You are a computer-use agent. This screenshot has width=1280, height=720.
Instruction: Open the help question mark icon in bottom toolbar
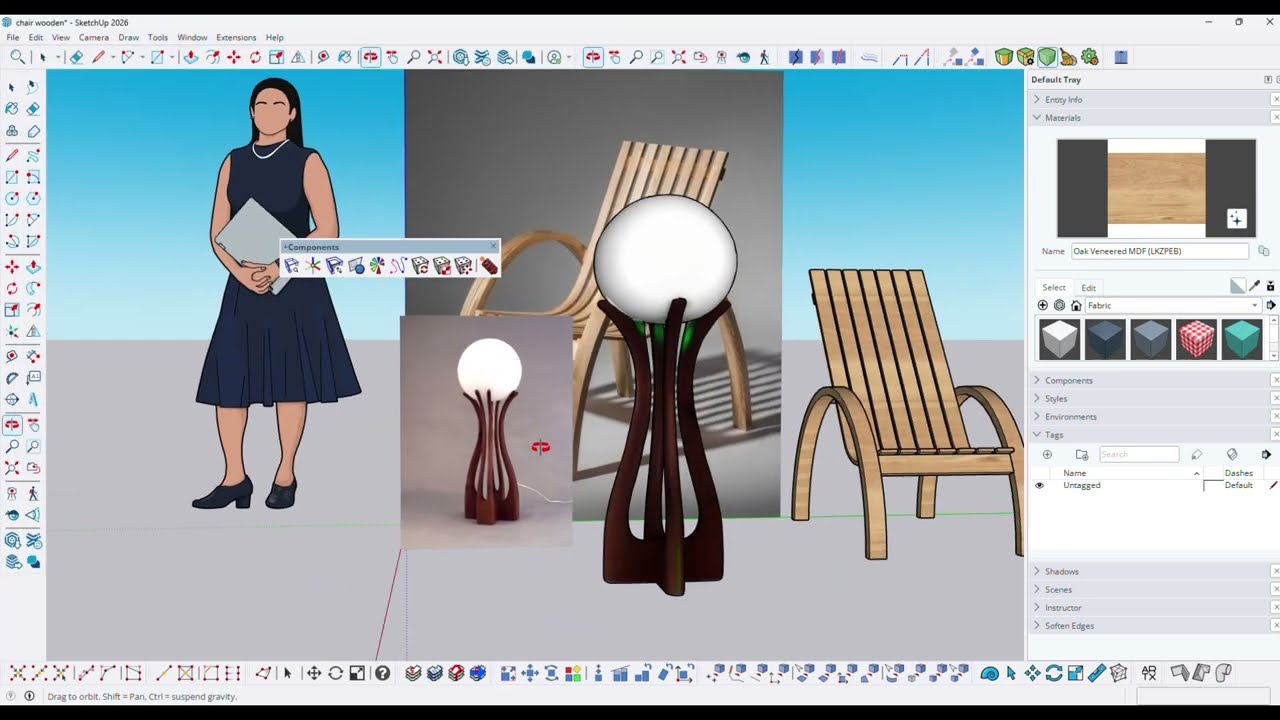click(x=382, y=673)
